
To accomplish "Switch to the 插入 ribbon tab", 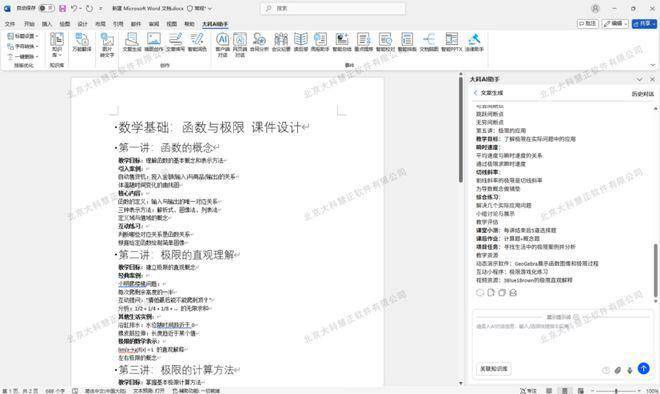I will tap(47, 24).
